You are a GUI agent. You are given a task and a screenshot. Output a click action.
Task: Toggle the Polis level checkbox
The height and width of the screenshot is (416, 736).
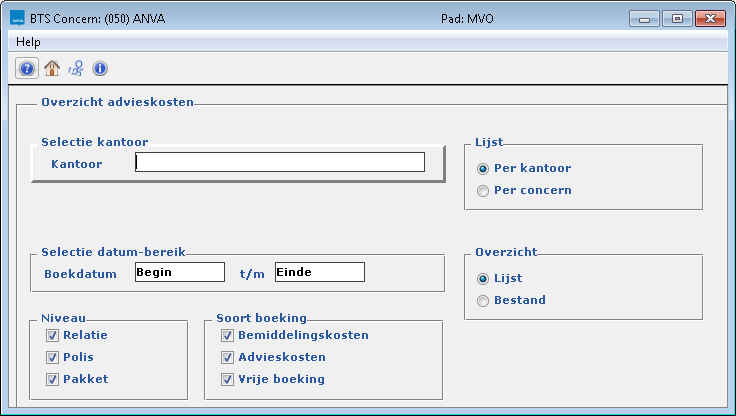[52, 357]
